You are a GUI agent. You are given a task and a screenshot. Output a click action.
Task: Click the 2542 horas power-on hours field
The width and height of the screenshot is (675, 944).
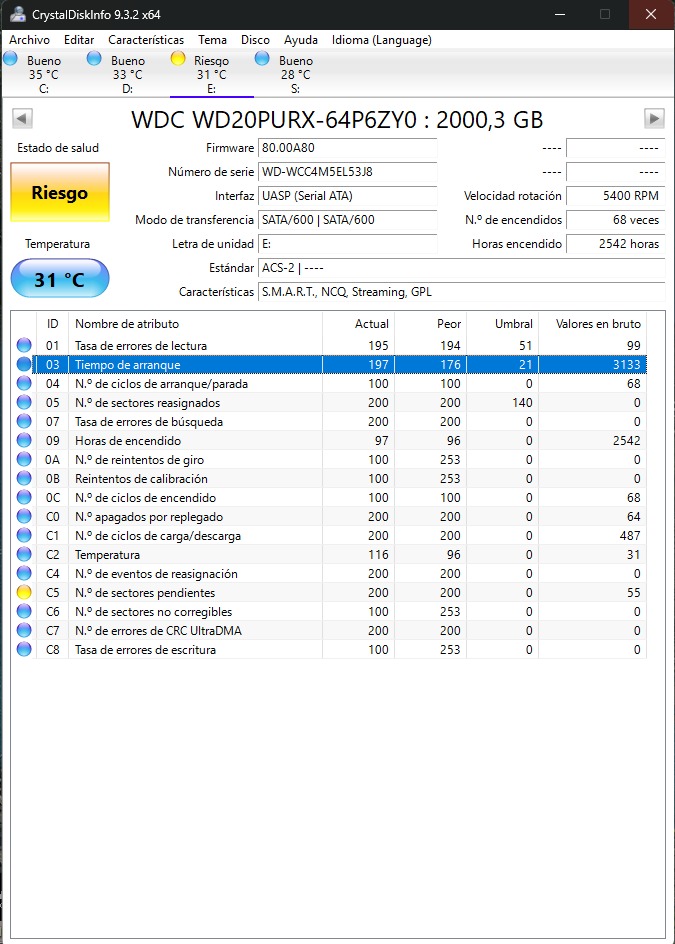(615, 244)
